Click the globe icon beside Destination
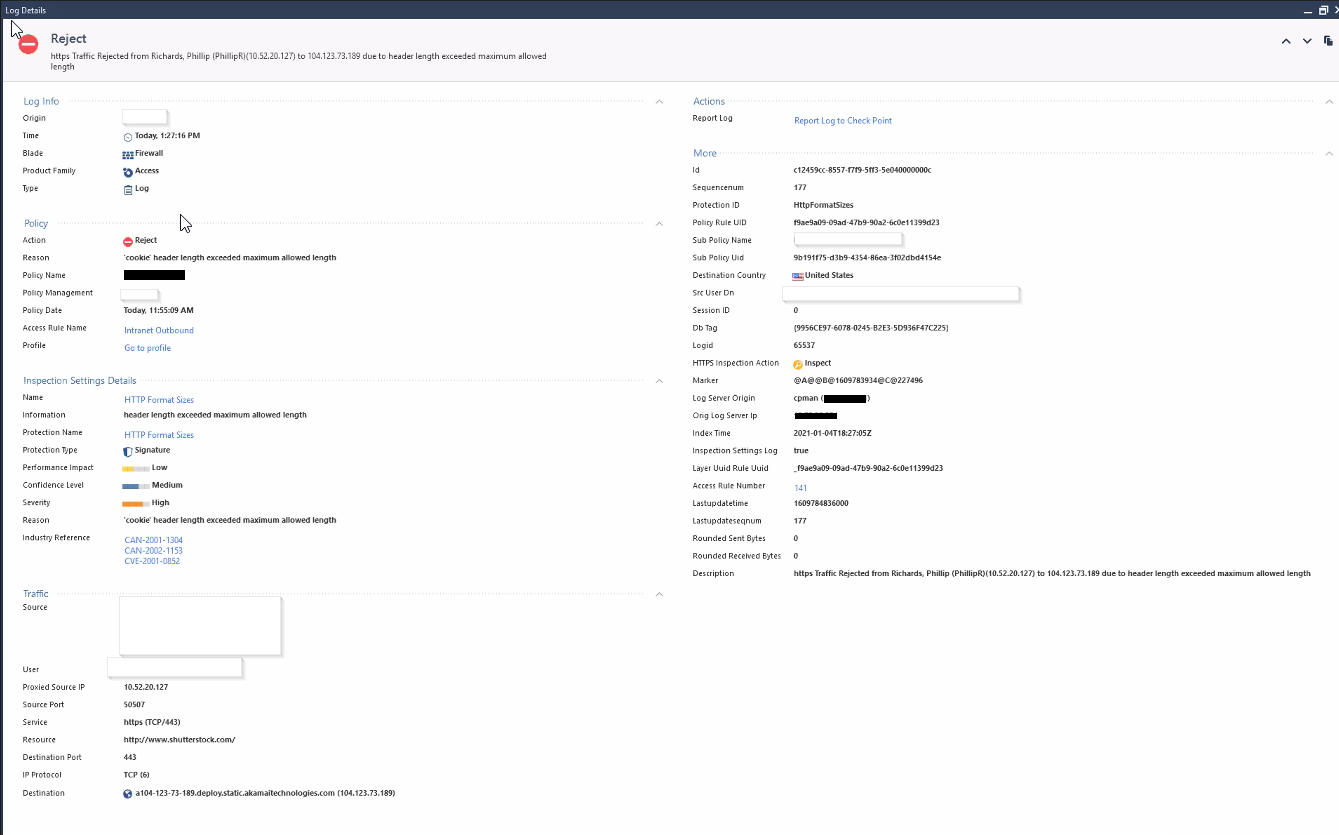Image resolution: width=1339 pixels, height=835 pixels. 128,794
